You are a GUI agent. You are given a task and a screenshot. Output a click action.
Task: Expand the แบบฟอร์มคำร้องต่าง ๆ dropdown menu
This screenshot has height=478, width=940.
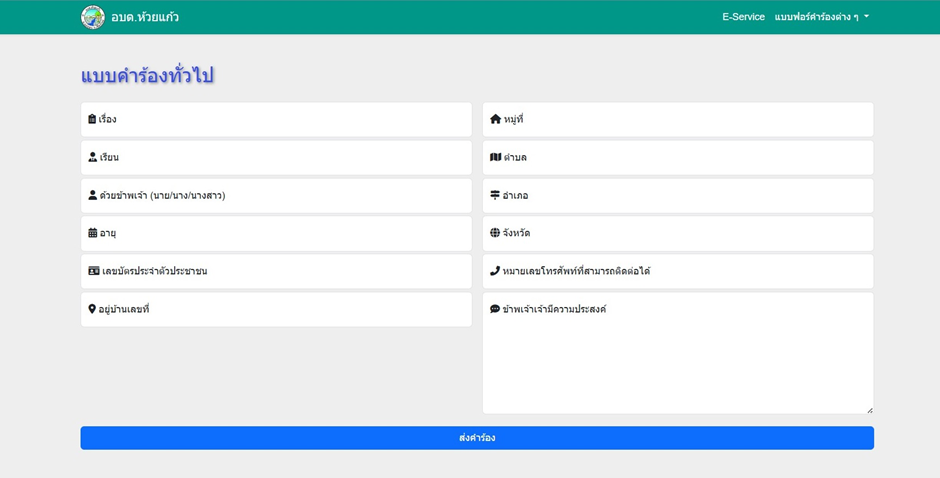pos(821,17)
